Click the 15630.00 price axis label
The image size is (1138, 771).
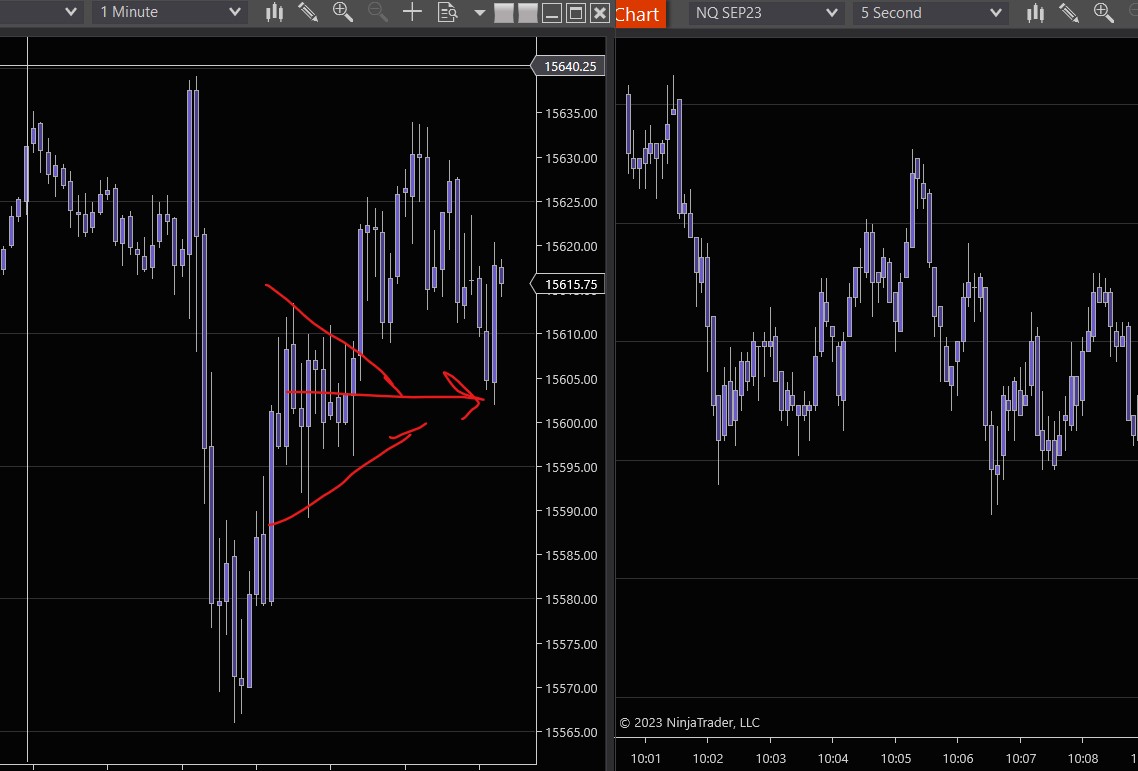click(x=571, y=158)
